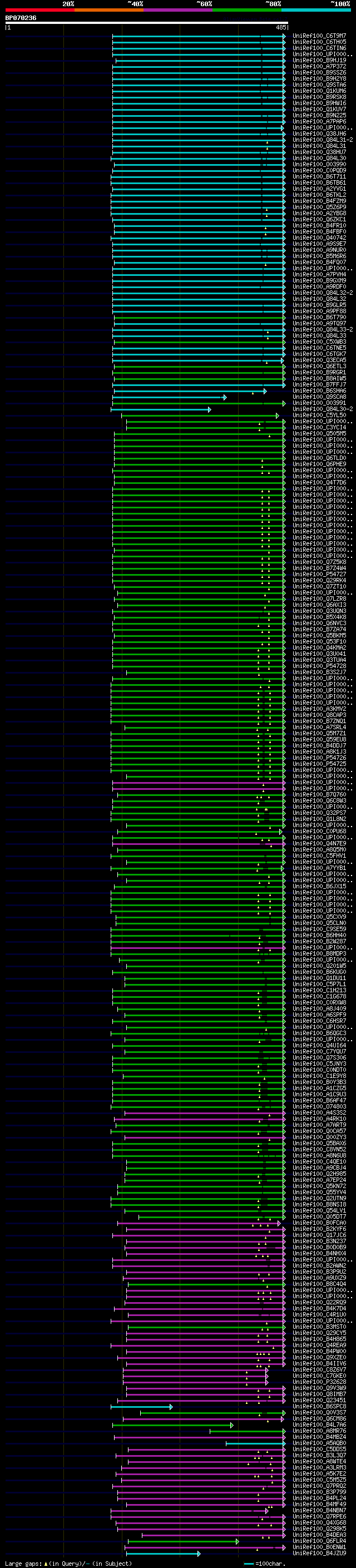Select the UniRef100_Q7S306 label
This screenshot has width=356, height=1568.
pyautogui.click(x=319, y=1058)
